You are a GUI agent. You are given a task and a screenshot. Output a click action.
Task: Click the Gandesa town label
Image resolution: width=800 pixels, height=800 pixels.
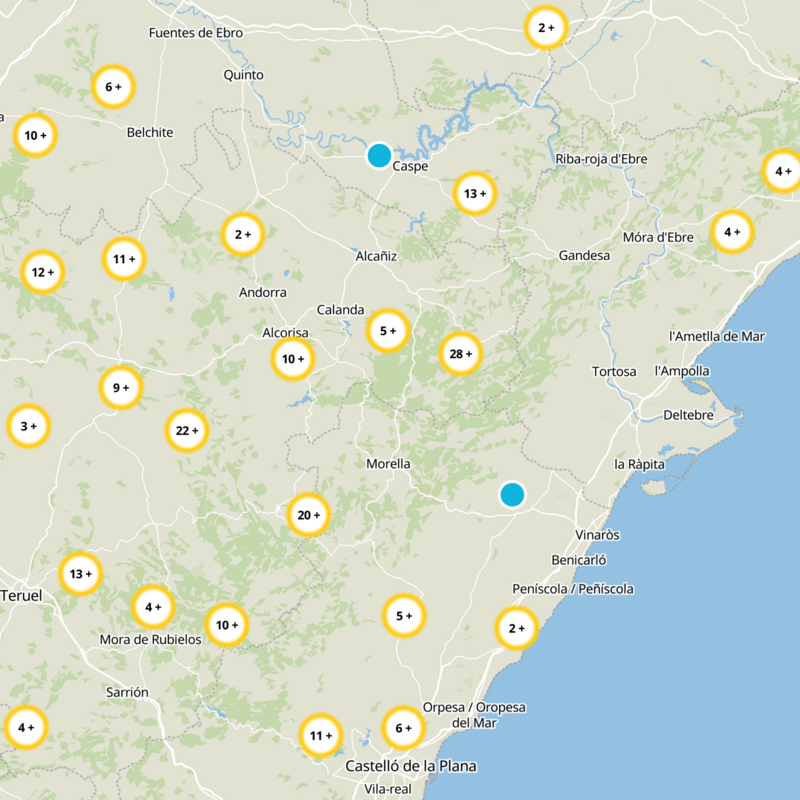pos(584,255)
